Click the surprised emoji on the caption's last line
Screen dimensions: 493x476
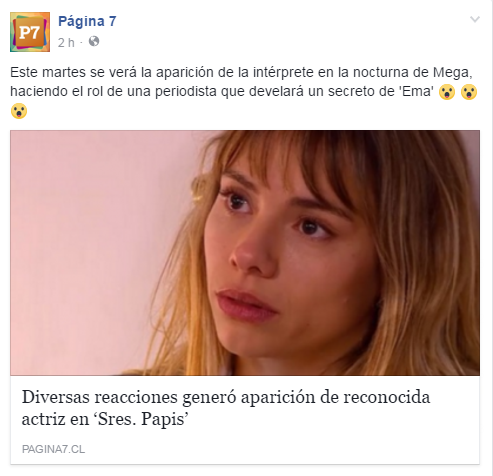coord(19,111)
